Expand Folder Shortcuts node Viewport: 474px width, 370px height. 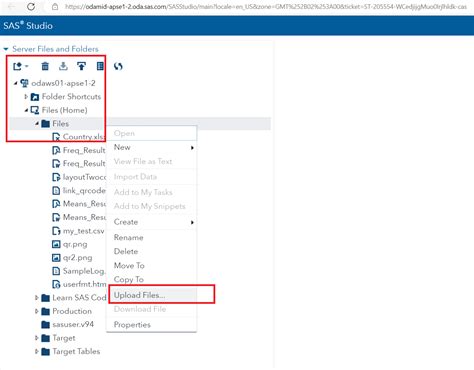point(26,97)
